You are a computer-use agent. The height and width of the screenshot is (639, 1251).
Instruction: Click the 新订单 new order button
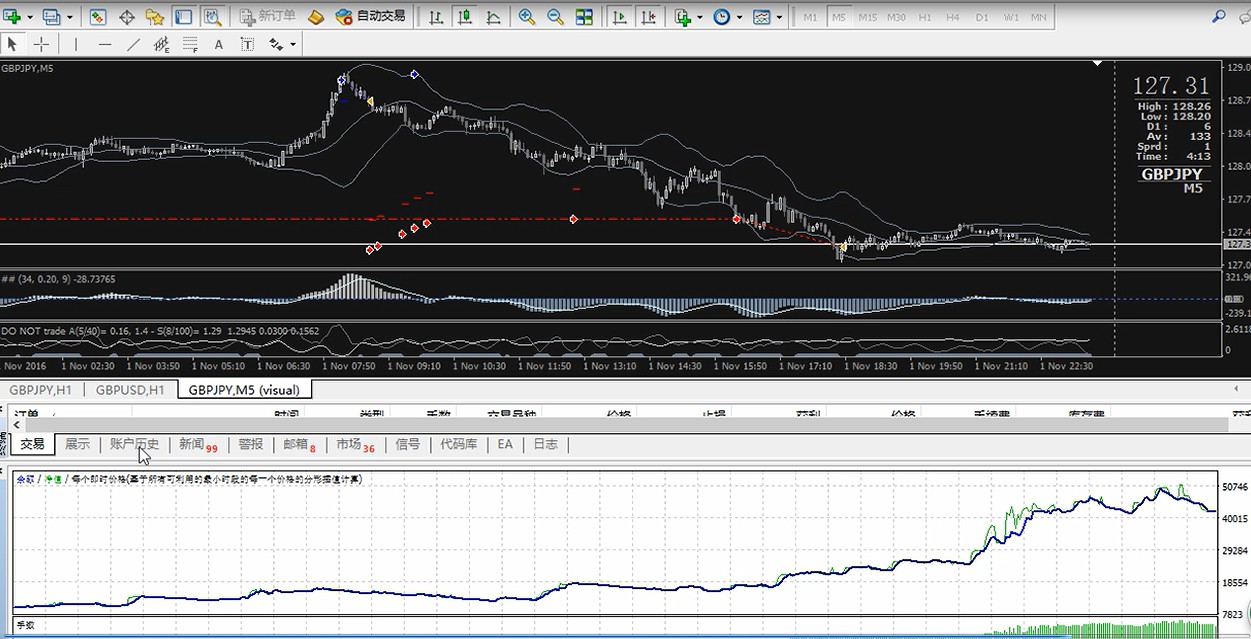268,17
